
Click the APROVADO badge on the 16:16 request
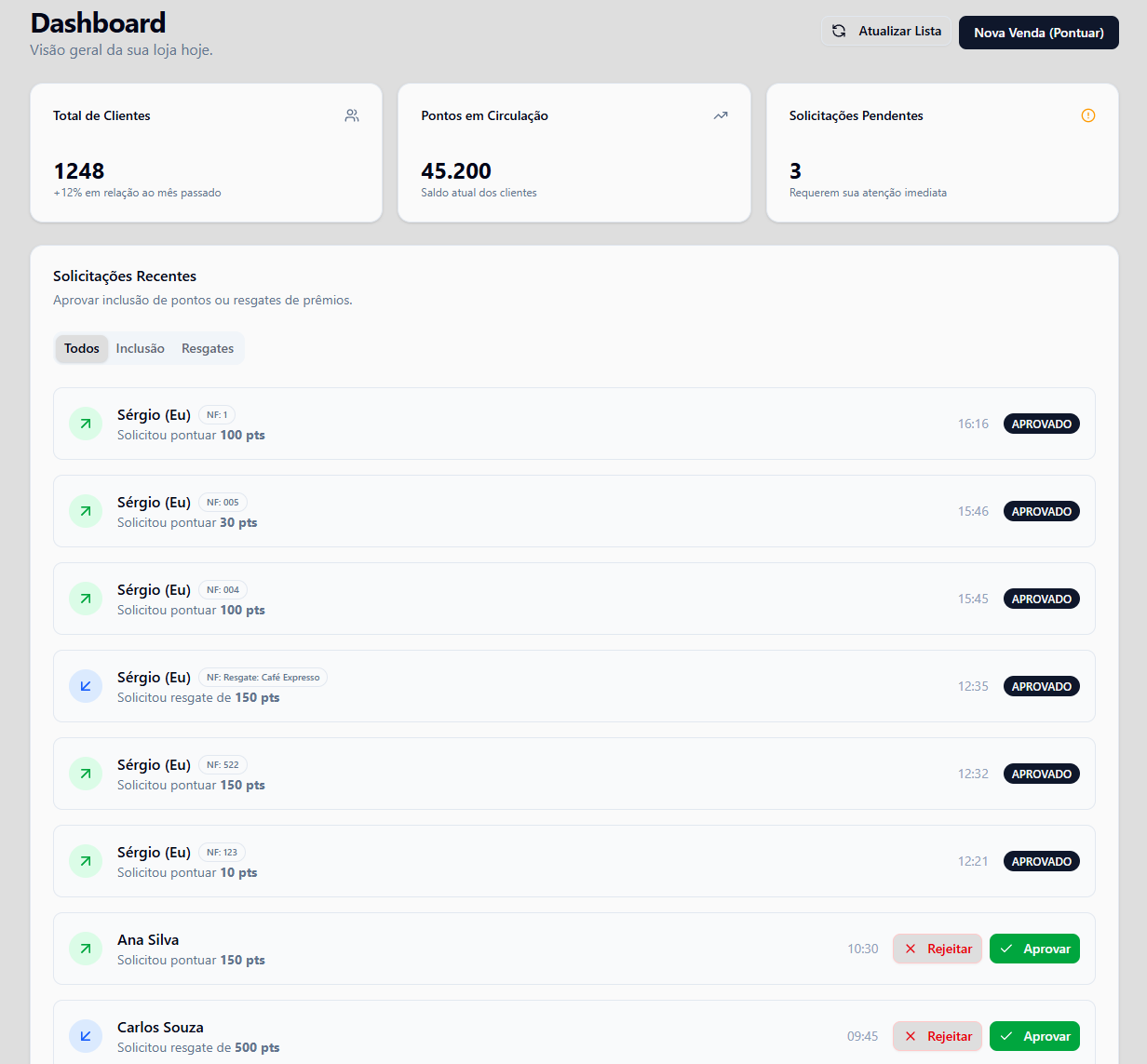pos(1041,424)
